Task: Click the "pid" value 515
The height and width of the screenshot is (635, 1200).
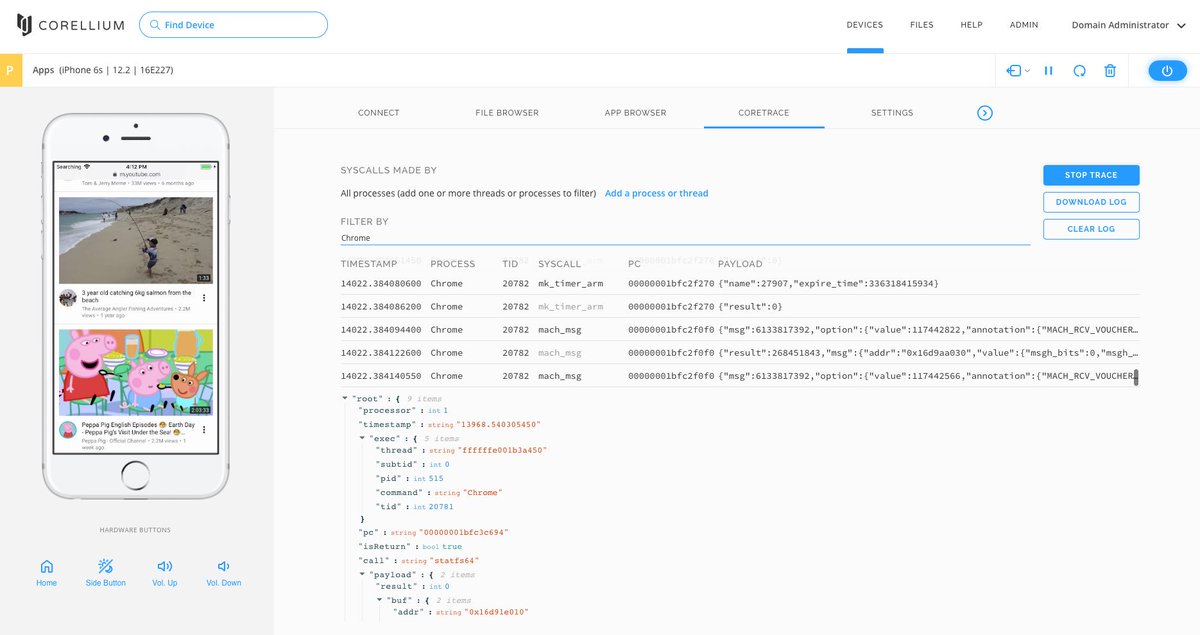Action: tap(436, 479)
